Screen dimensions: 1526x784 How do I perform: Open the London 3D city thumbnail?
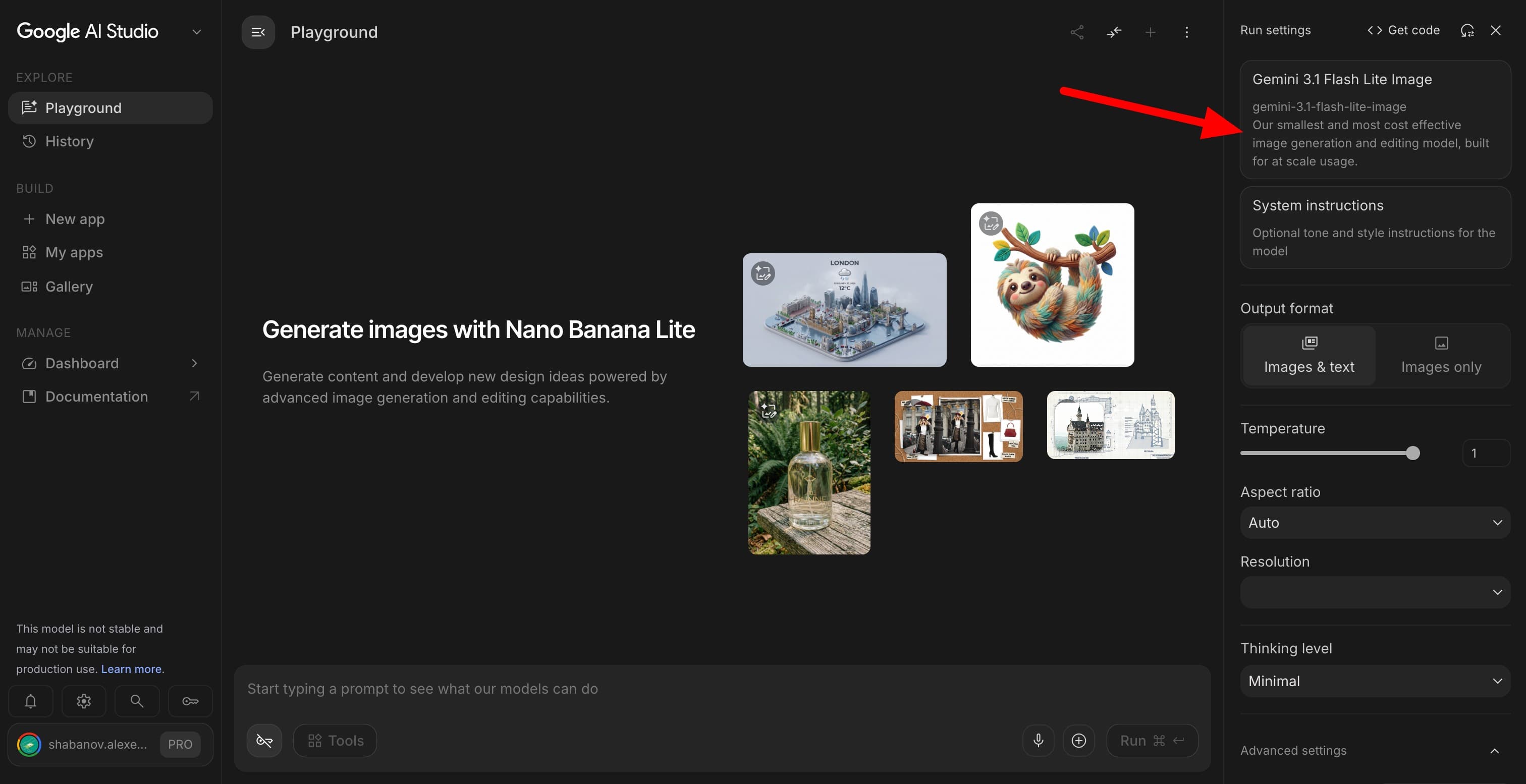844,310
